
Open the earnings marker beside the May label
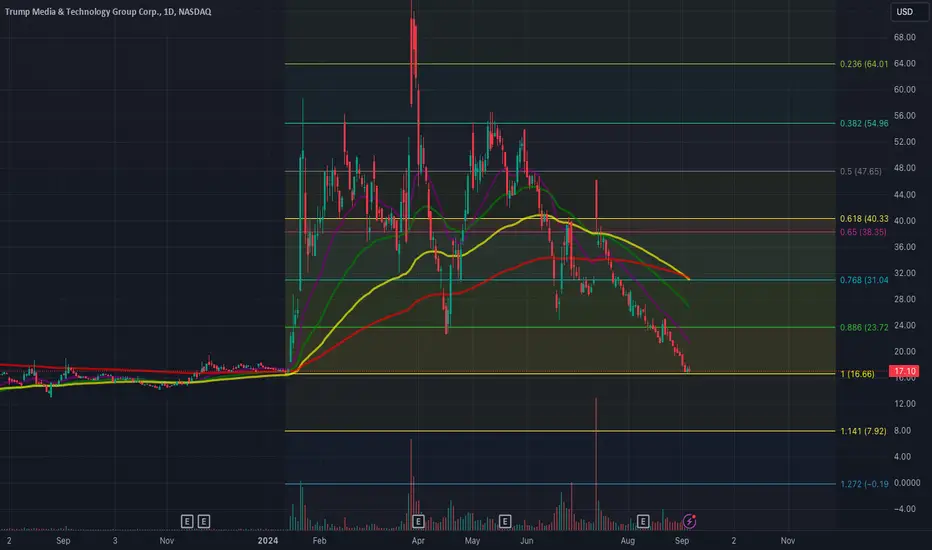click(505, 521)
